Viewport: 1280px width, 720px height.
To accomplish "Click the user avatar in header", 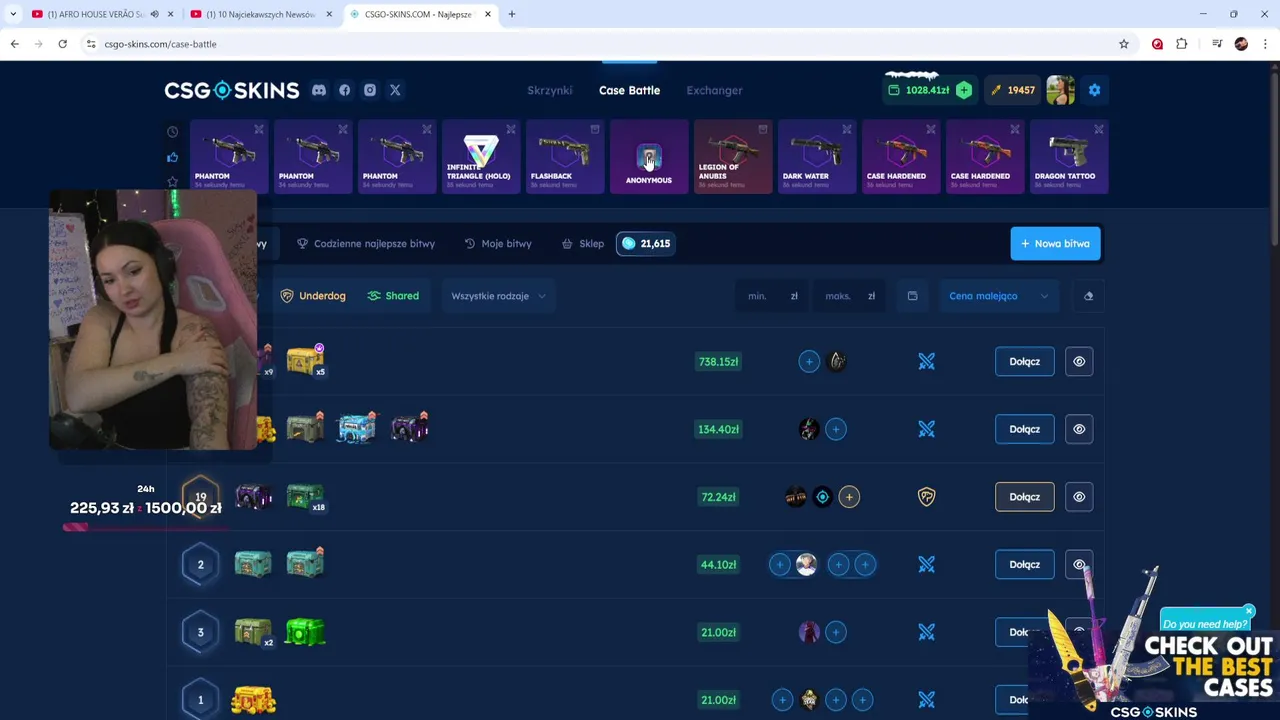I will pos(1060,90).
